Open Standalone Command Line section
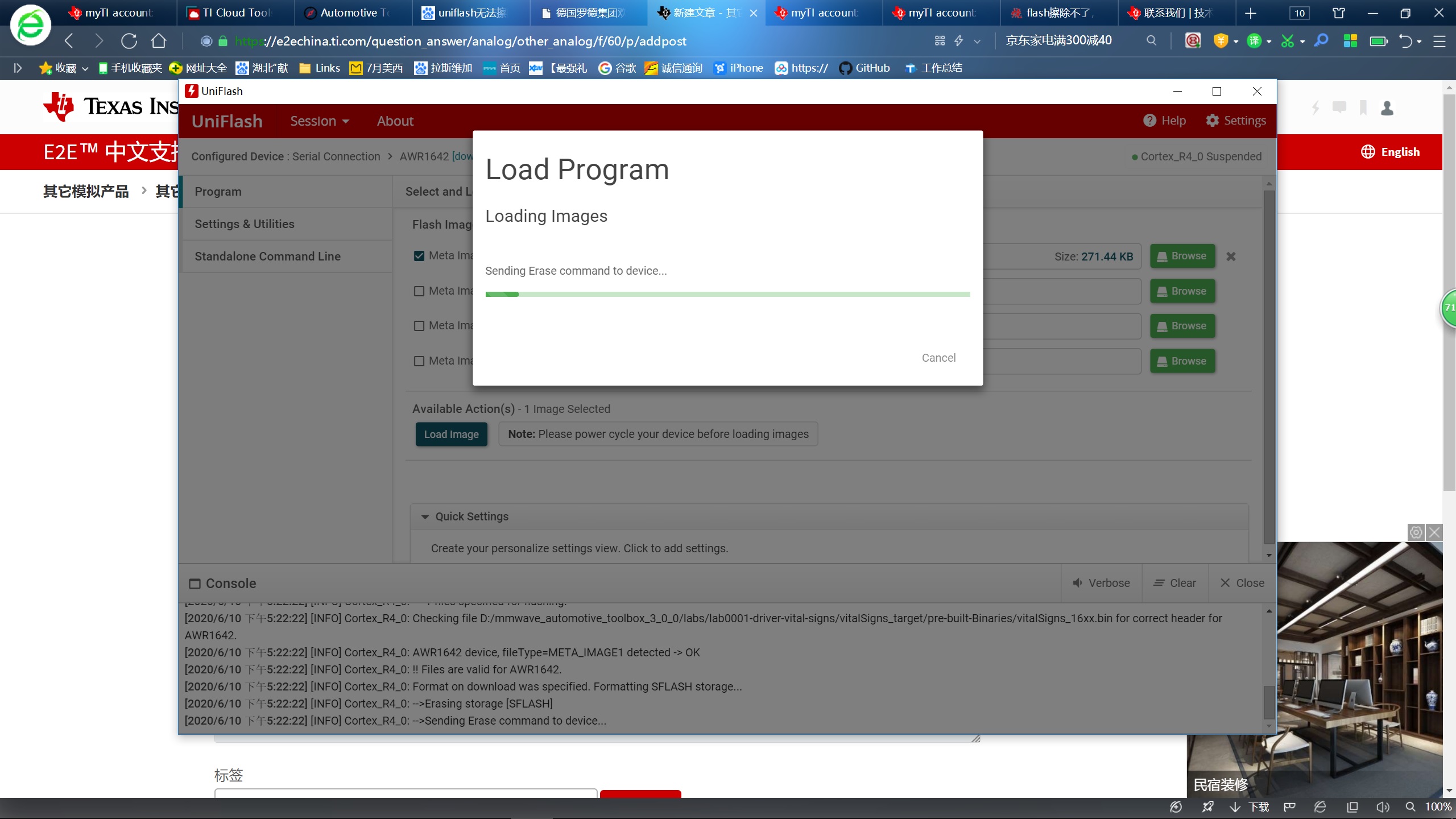This screenshot has width=1456, height=819. pyautogui.click(x=287, y=257)
